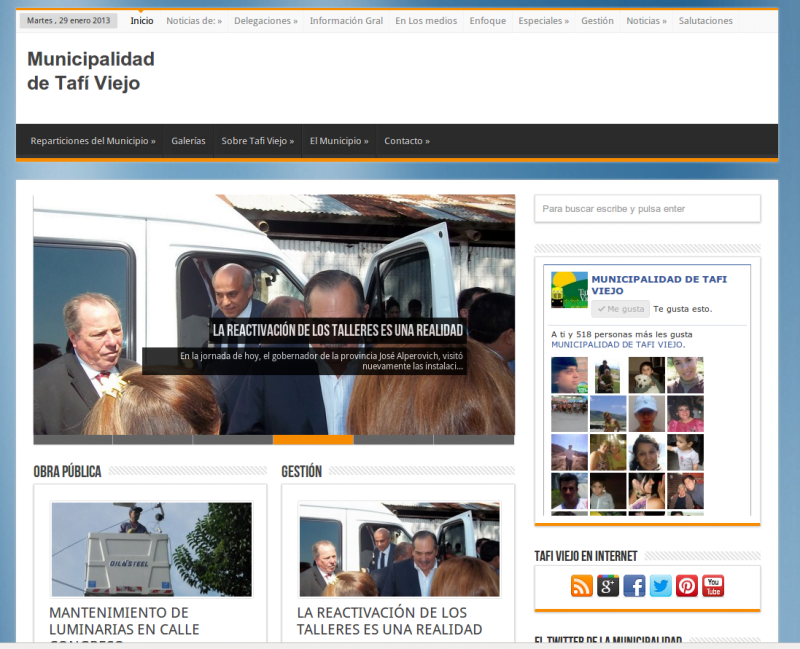The height and width of the screenshot is (649, 800).
Task: Click the Me gusta like button
Action: click(620, 309)
